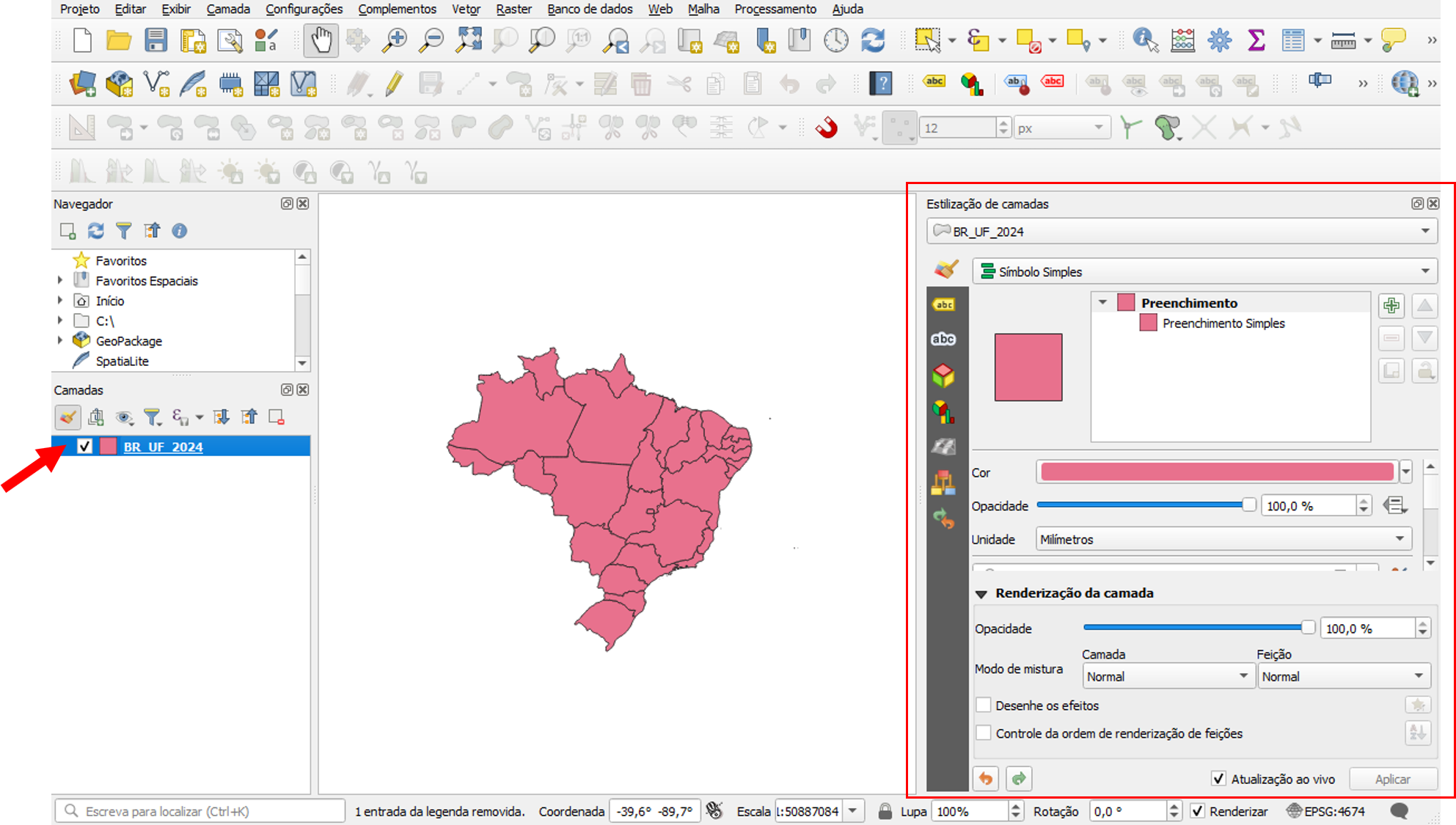
Task: Open 3D View tab in styling sidebar
Action: 943,375
